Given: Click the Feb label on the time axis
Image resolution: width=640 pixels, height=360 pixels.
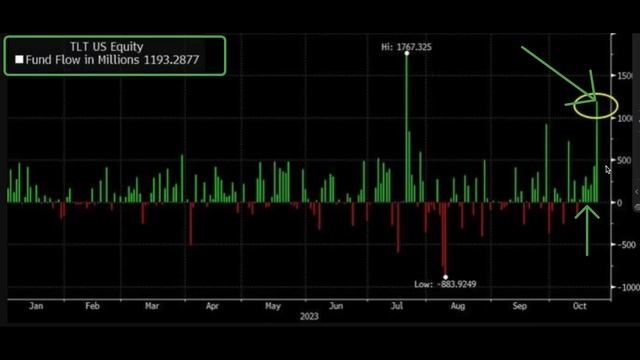Looking at the screenshot, I should [x=92, y=306].
